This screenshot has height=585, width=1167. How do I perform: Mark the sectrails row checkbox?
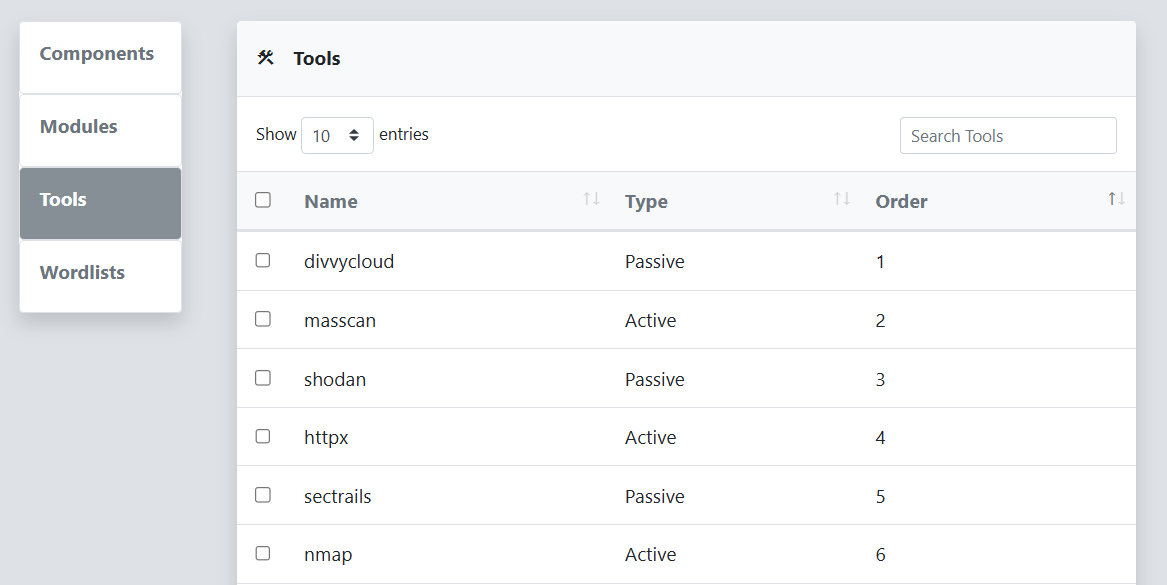click(263, 494)
